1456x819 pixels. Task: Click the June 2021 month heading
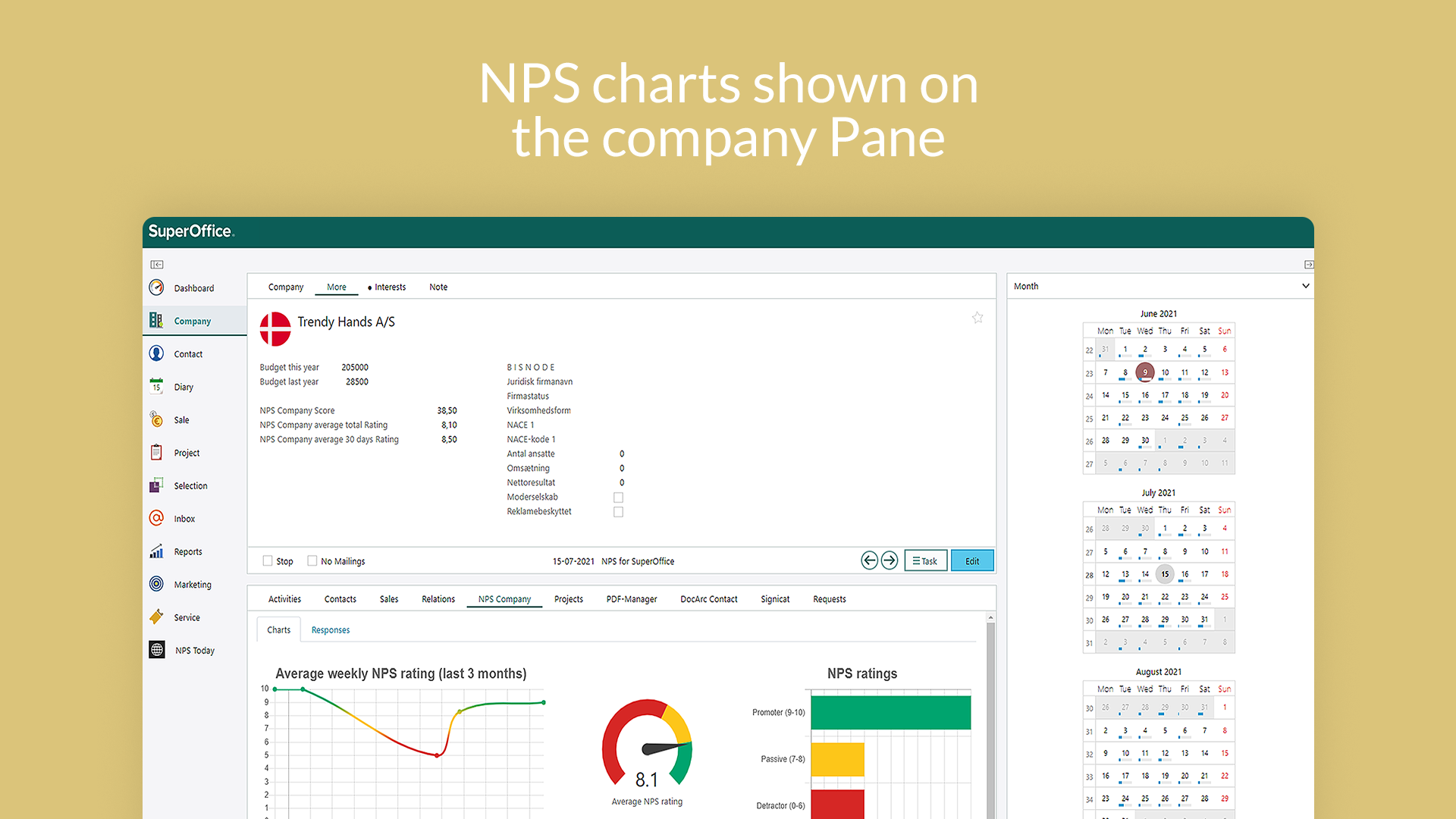(x=1159, y=314)
